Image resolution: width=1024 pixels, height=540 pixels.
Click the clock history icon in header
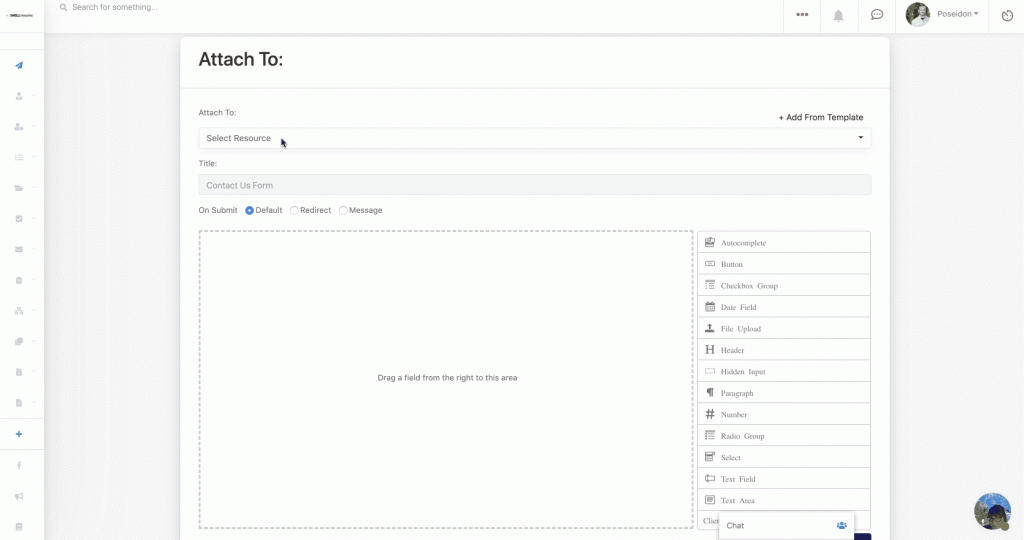(1008, 15)
